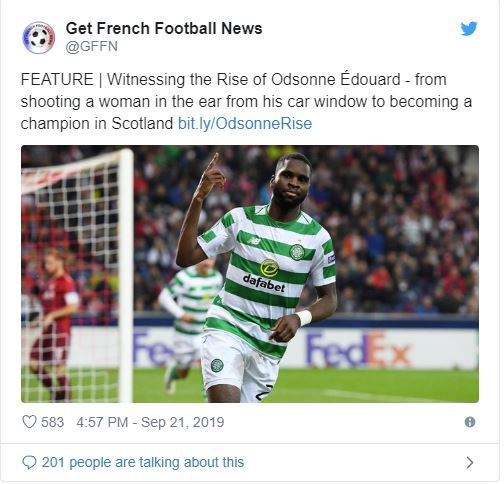Click the heart like icon
504x484 pixels.
click(x=29, y=422)
